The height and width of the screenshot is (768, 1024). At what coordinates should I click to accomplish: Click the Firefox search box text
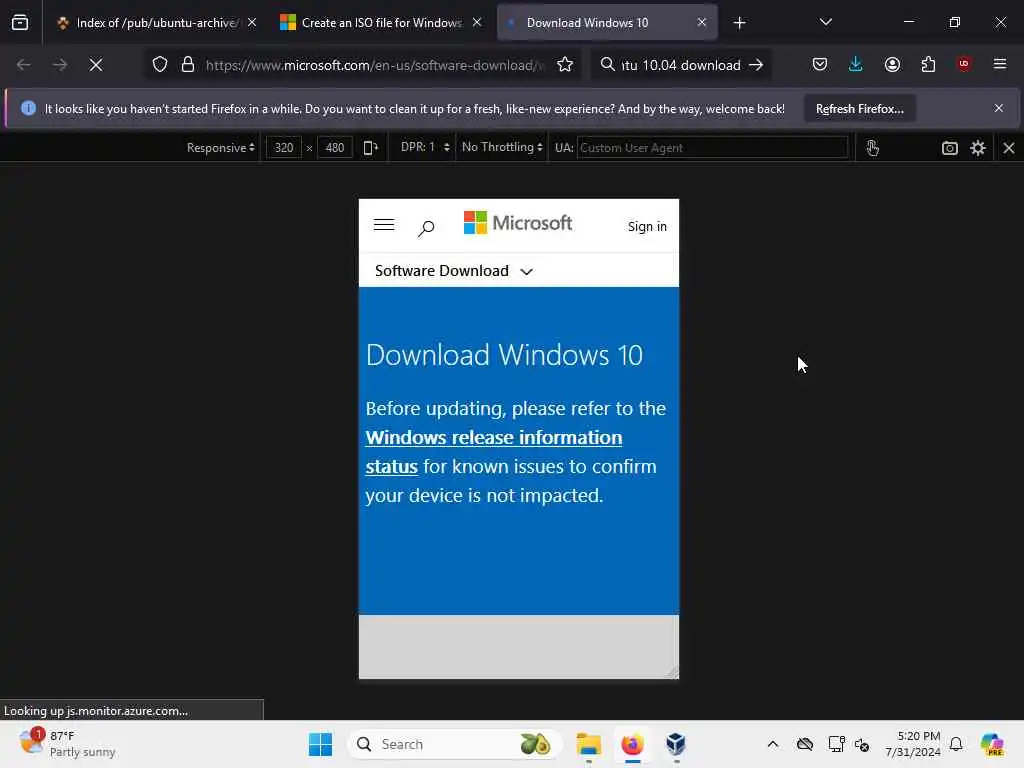click(681, 65)
